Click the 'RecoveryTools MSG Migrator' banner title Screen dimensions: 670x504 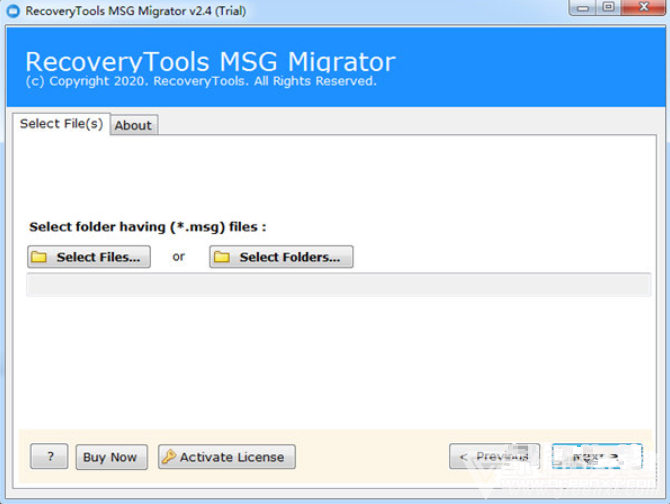211,62
